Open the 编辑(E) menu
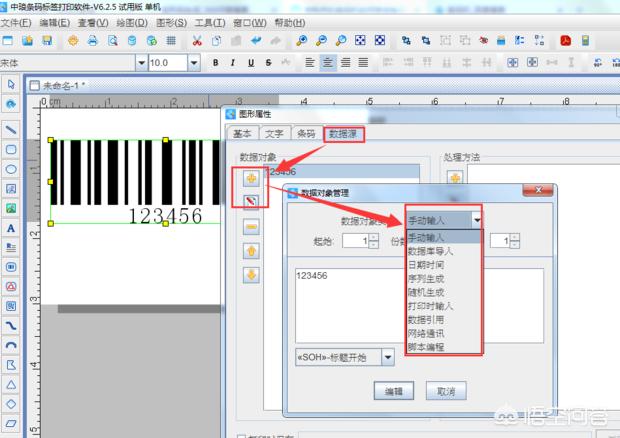 coord(55,23)
